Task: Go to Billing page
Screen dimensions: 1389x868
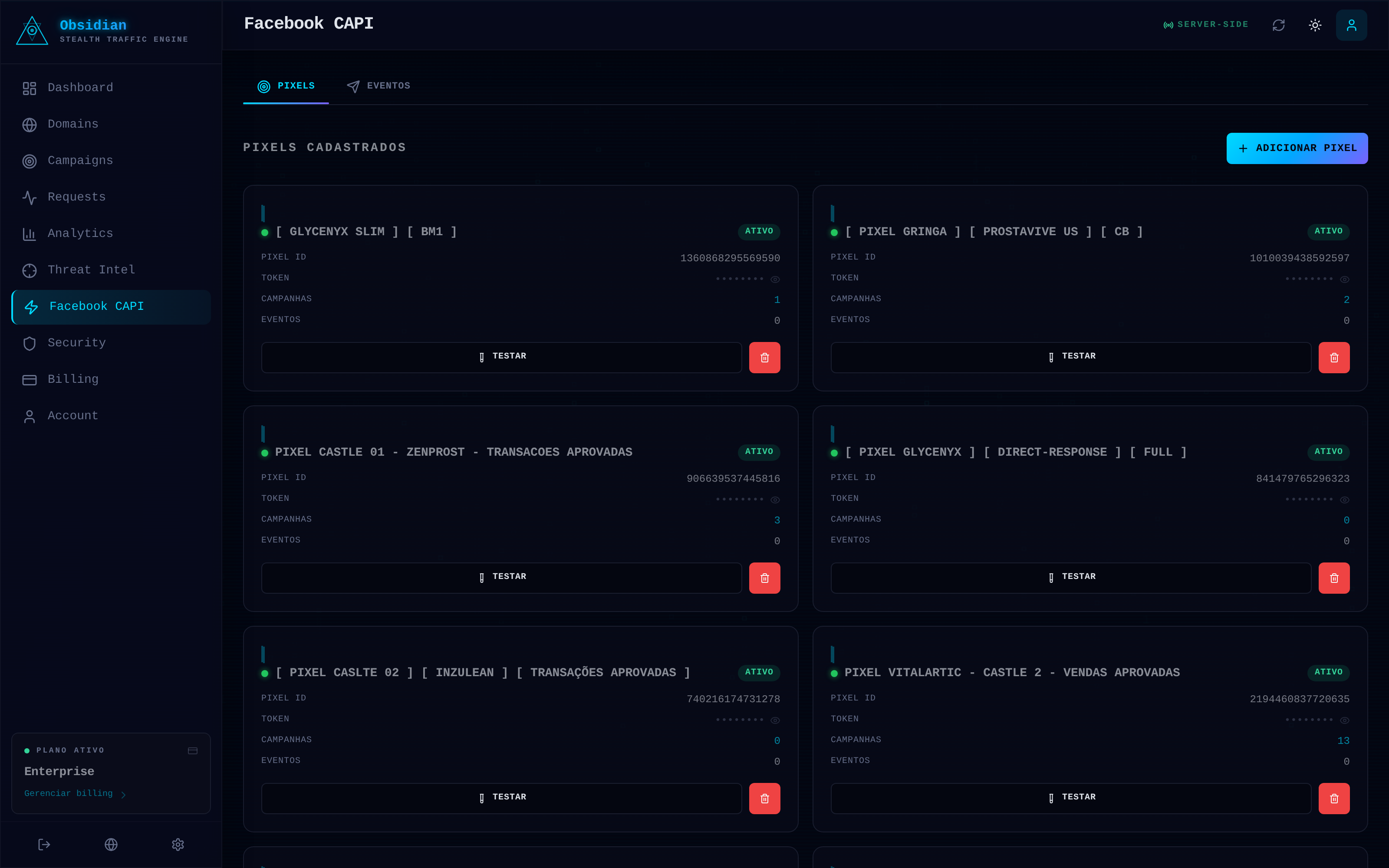Action: [x=111, y=379]
